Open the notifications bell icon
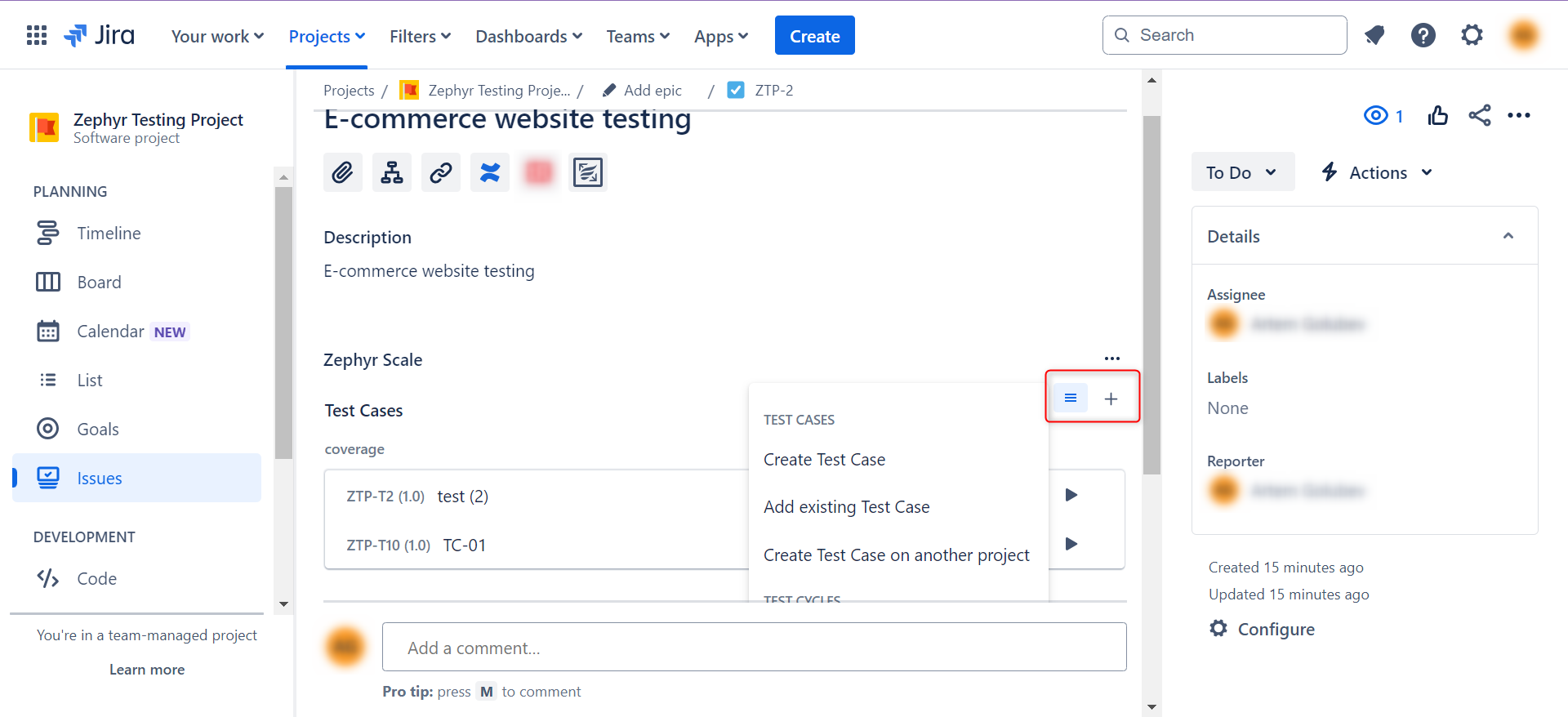This screenshot has height=717, width=1568. coord(1374,35)
